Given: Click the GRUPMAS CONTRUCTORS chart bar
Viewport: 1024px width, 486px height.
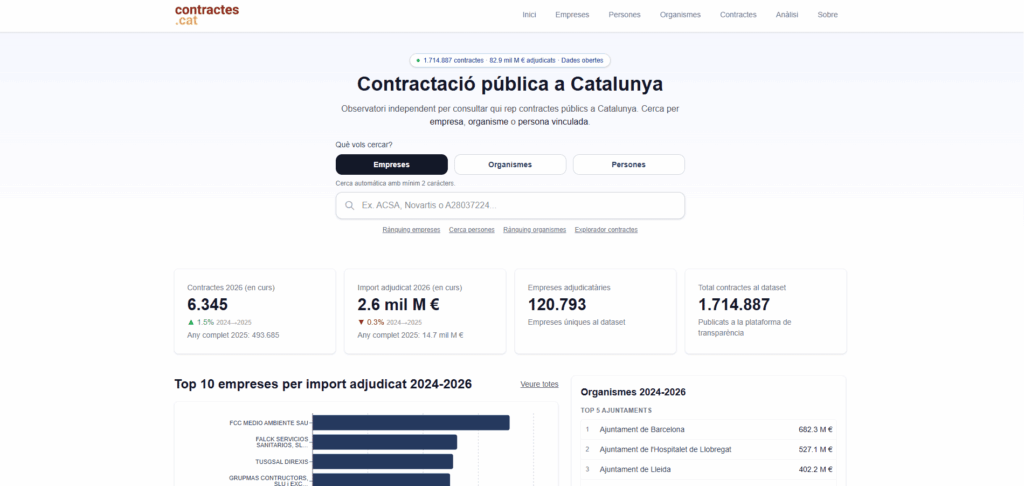Looking at the screenshot, I should coord(381,479).
